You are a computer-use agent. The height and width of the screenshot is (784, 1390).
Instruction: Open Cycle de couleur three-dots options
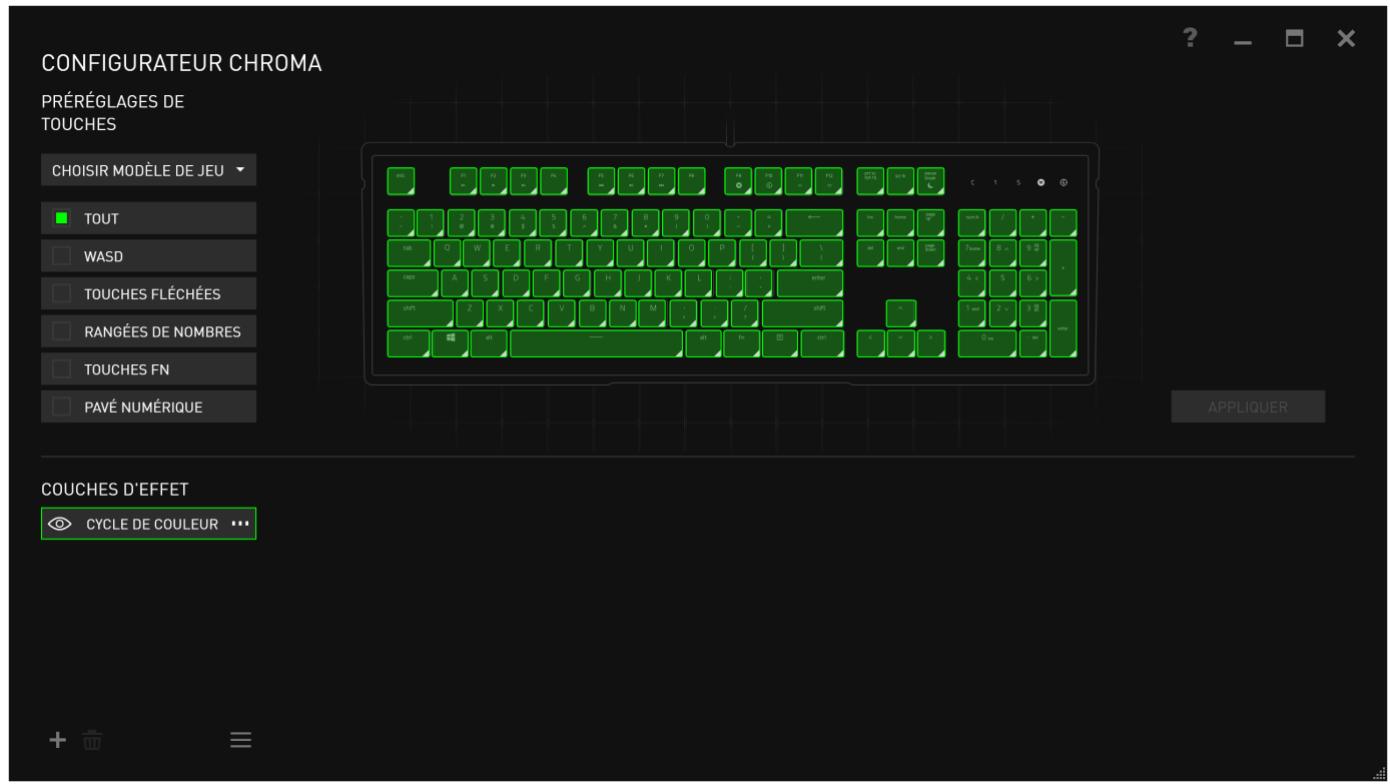240,524
